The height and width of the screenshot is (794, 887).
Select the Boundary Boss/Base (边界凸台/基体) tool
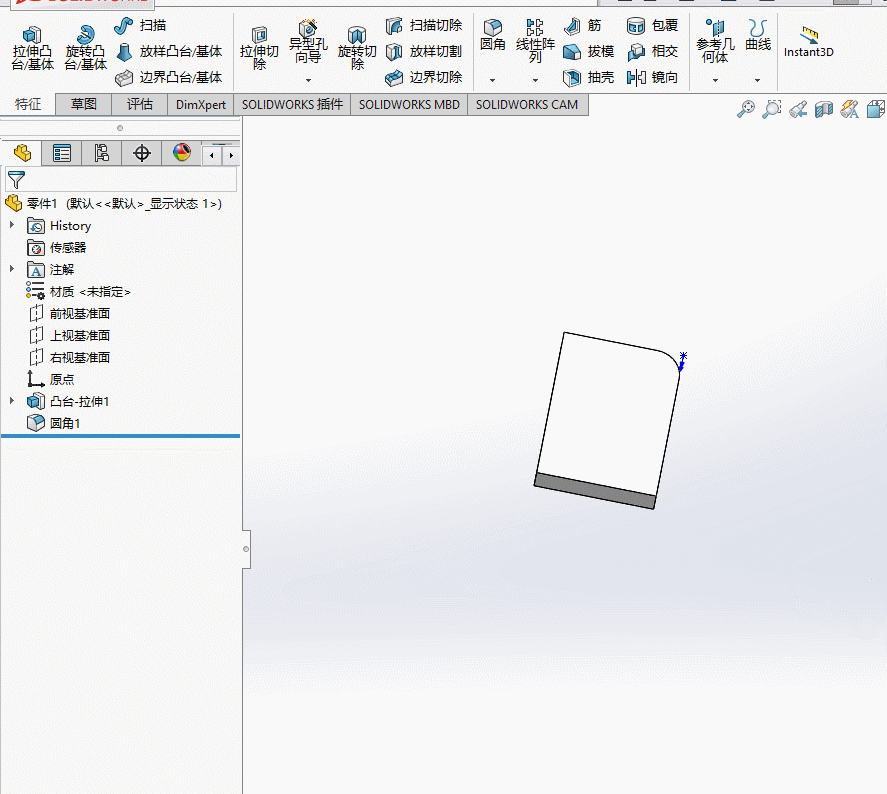(169, 77)
